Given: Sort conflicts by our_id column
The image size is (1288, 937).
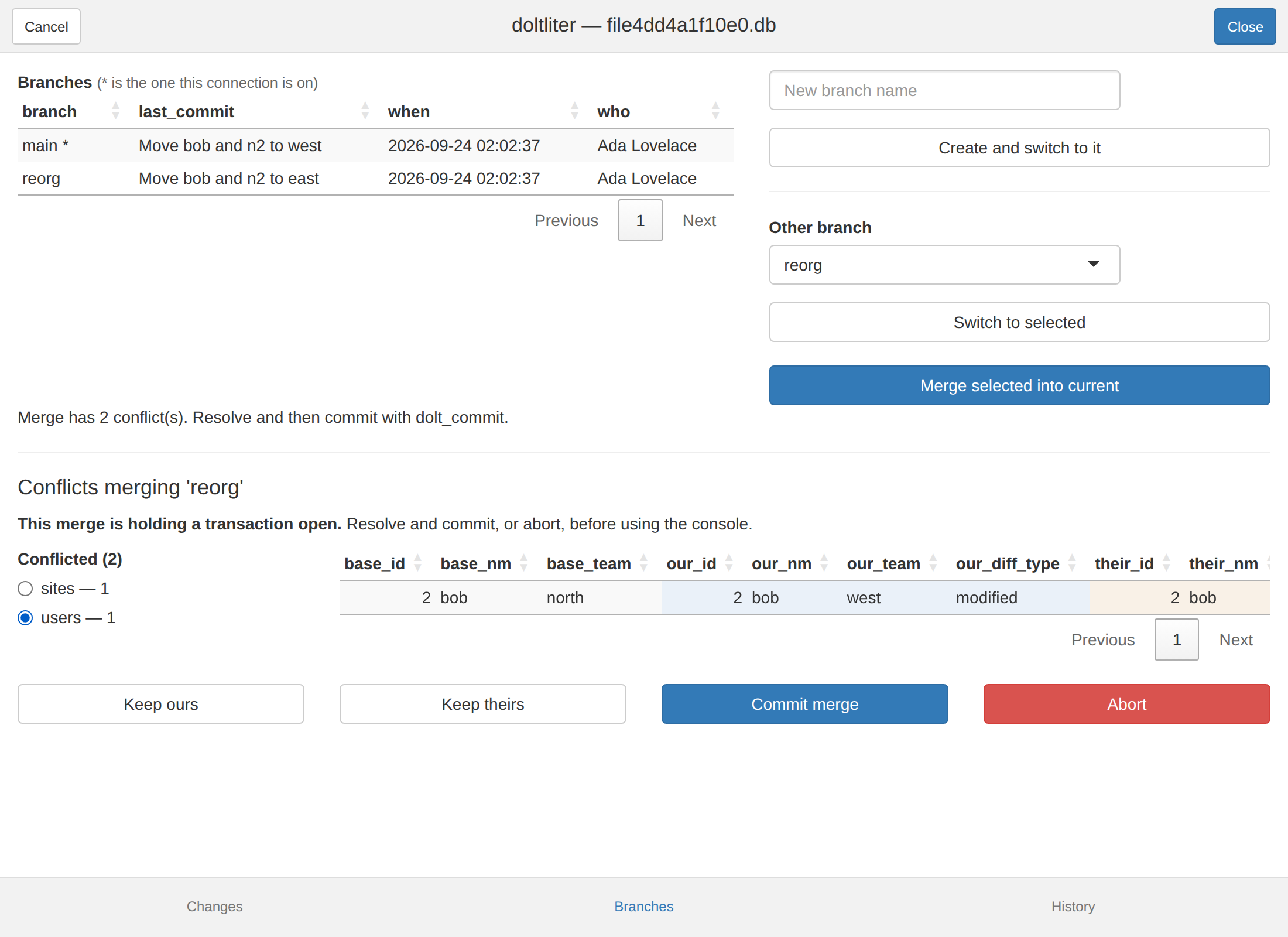Looking at the screenshot, I should tap(704, 563).
